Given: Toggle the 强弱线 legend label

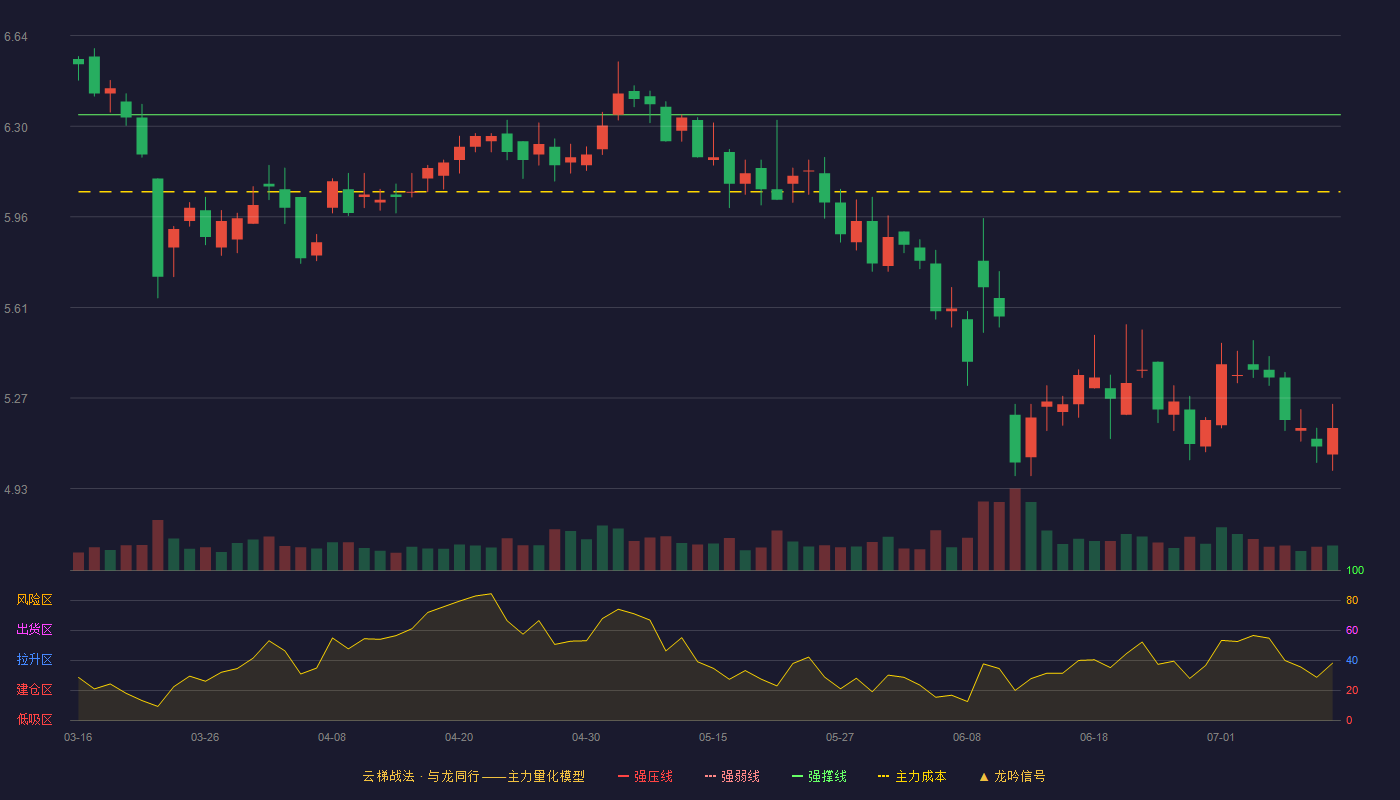Looking at the screenshot, I should coord(740,776).
